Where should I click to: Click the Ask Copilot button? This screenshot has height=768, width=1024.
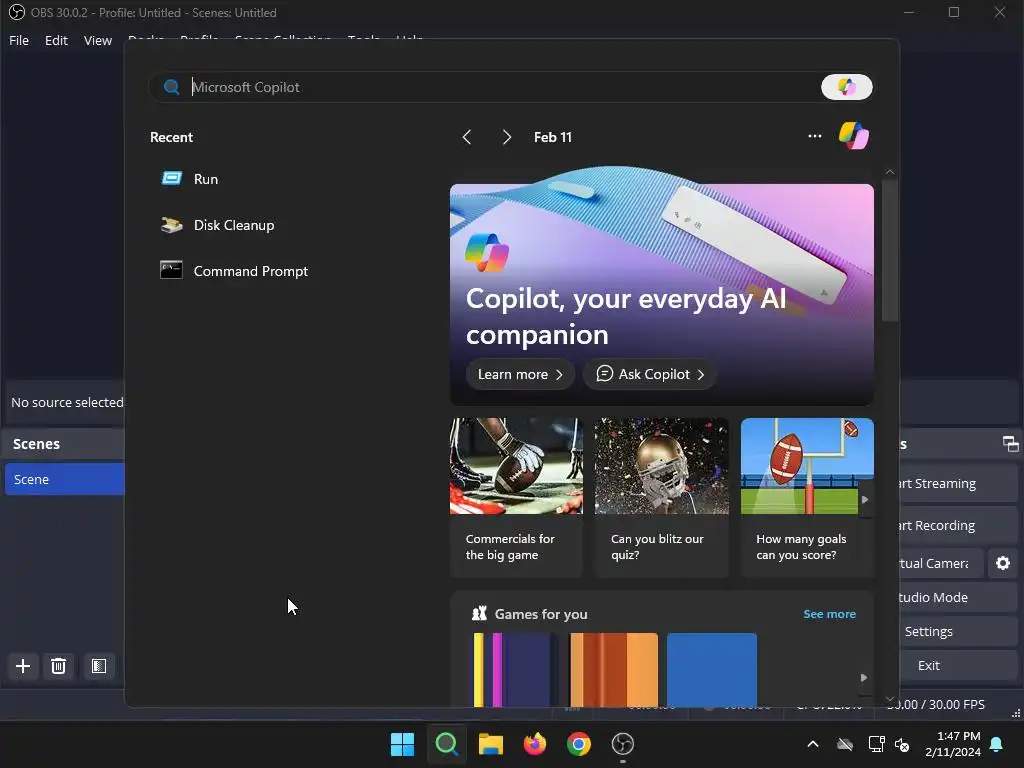650,374
